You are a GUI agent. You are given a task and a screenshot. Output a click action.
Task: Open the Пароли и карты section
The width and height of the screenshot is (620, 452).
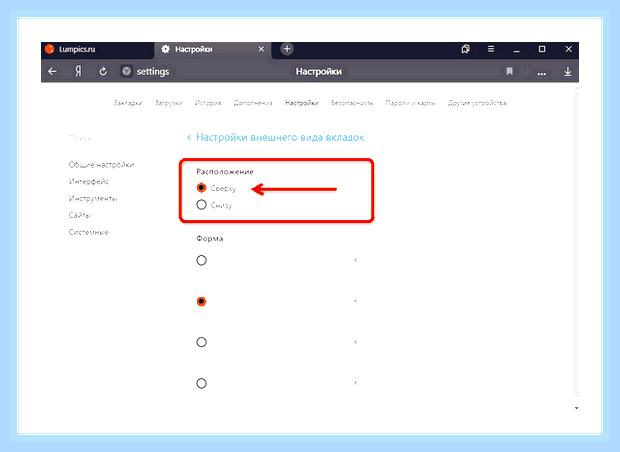[x=410, y=103]
